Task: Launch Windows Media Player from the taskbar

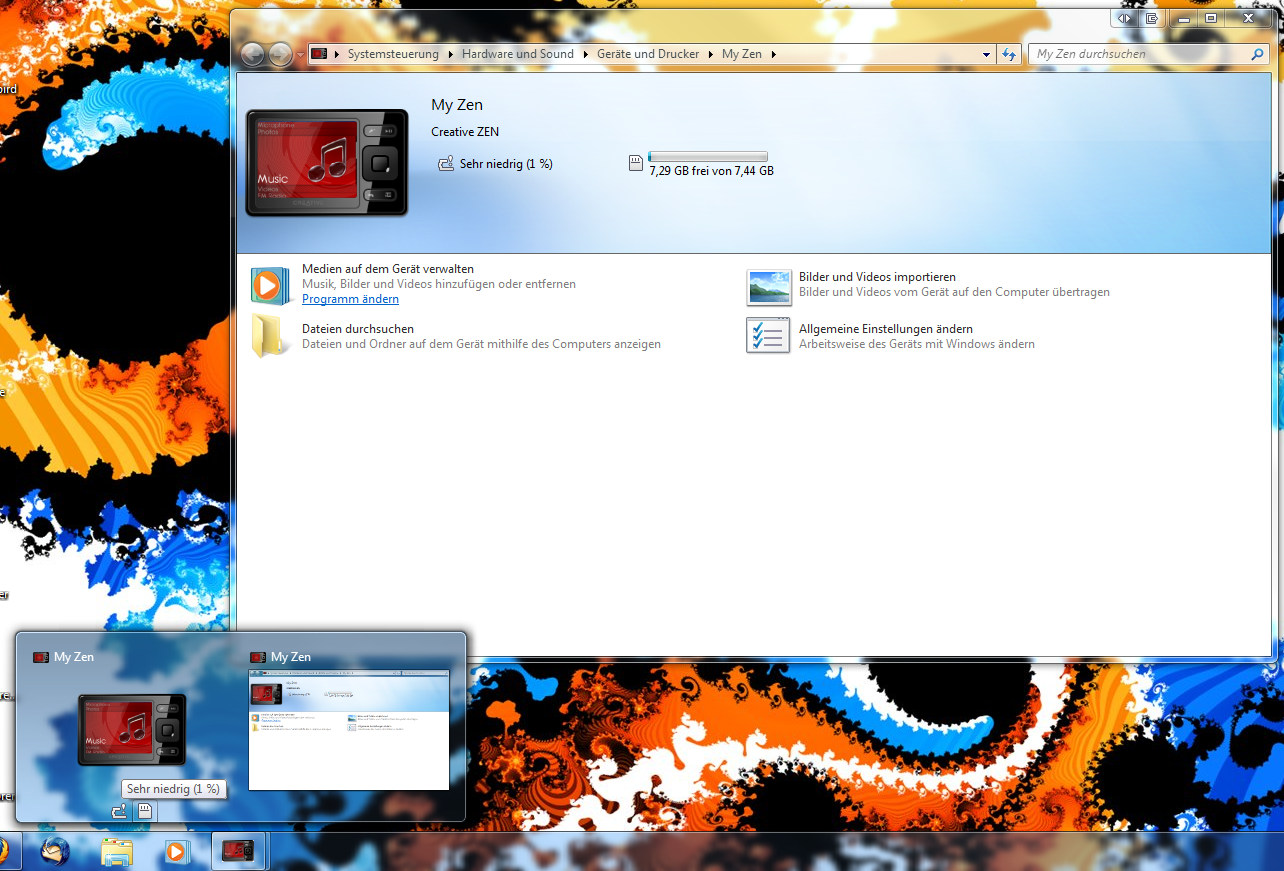Action: 177,852
